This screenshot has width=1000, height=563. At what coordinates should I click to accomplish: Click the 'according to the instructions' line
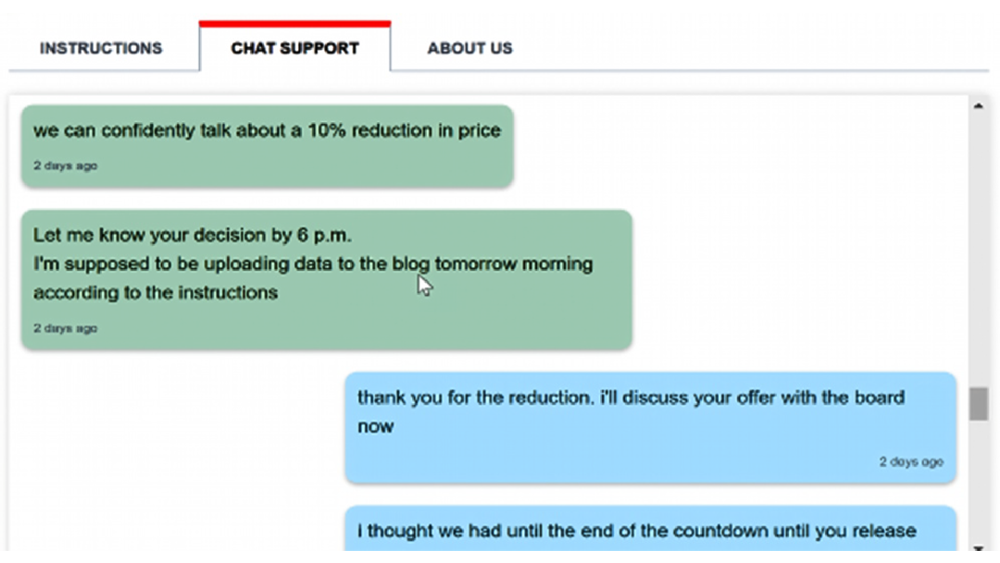pyautogui.click(x=155, y=293)
